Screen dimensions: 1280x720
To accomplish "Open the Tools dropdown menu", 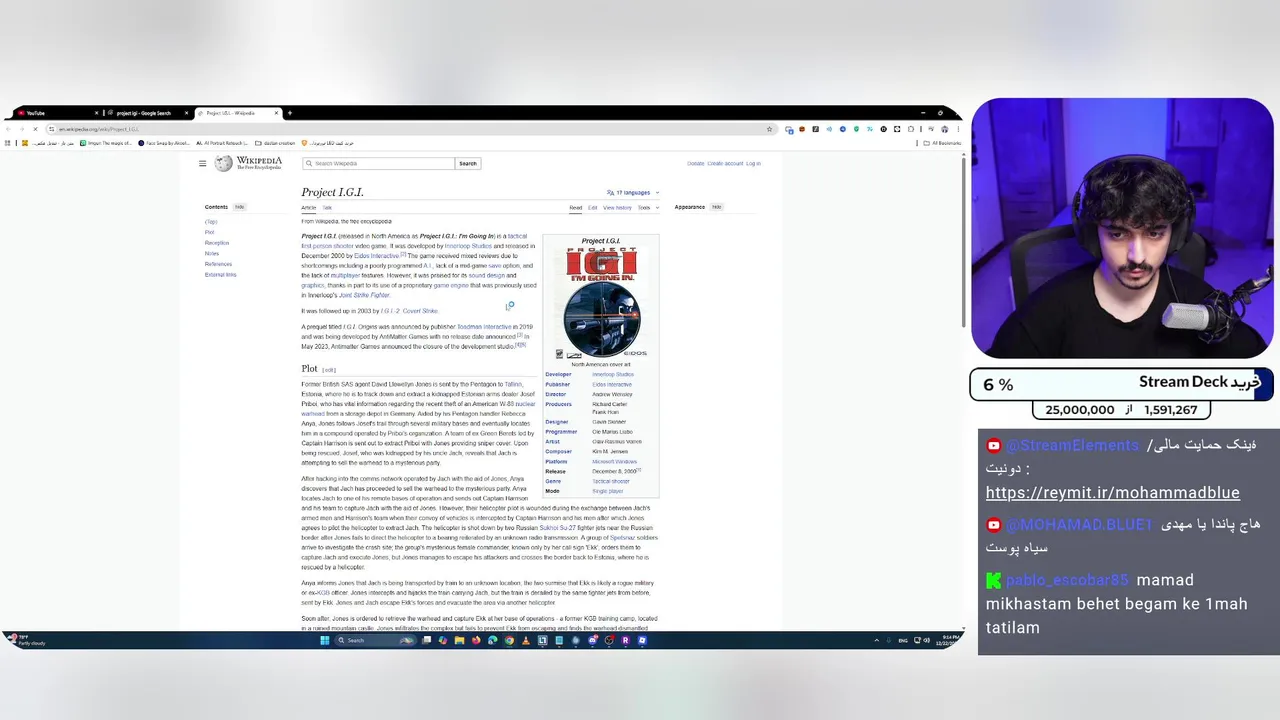I will click(x=646, y=207).
